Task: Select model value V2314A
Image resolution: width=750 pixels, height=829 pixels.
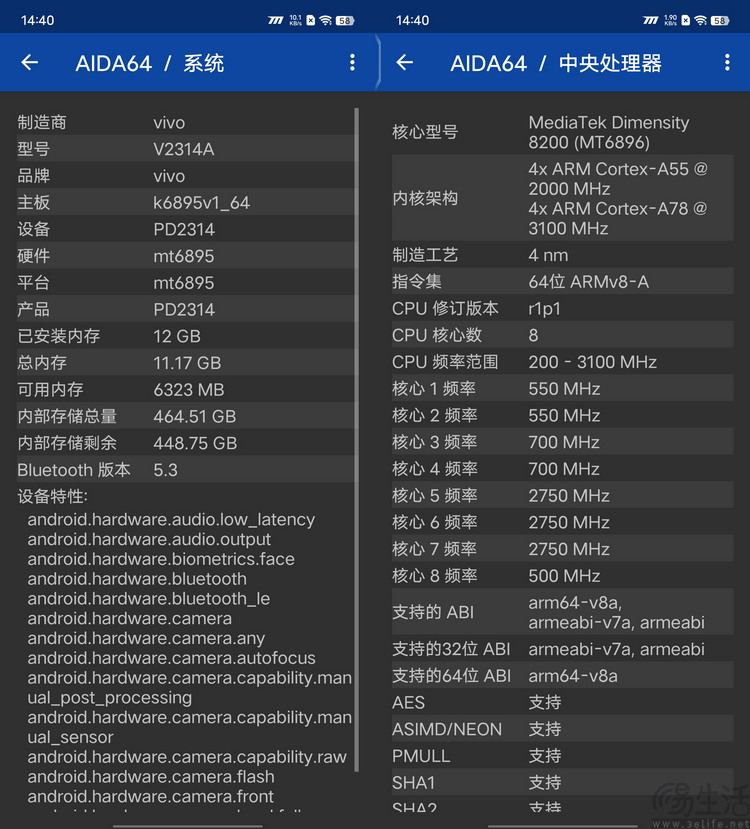Action: pyautogui.click(x=183, y=149)
